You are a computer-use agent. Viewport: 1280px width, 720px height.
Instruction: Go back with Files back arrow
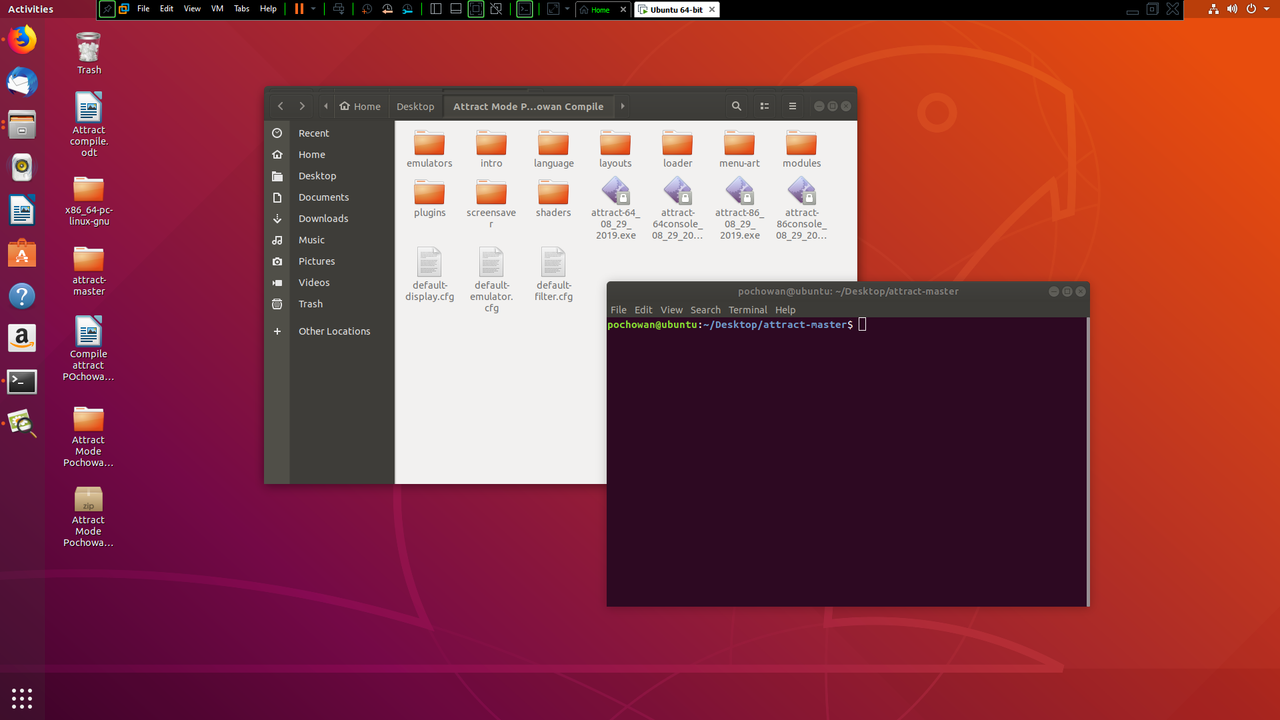pyautogui.click(x=280, y=106)
